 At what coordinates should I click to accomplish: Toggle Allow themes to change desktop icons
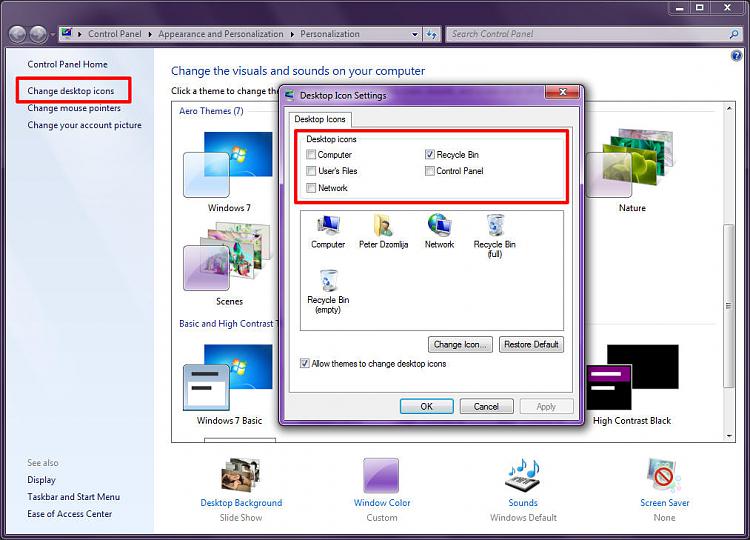coord(304,364)
